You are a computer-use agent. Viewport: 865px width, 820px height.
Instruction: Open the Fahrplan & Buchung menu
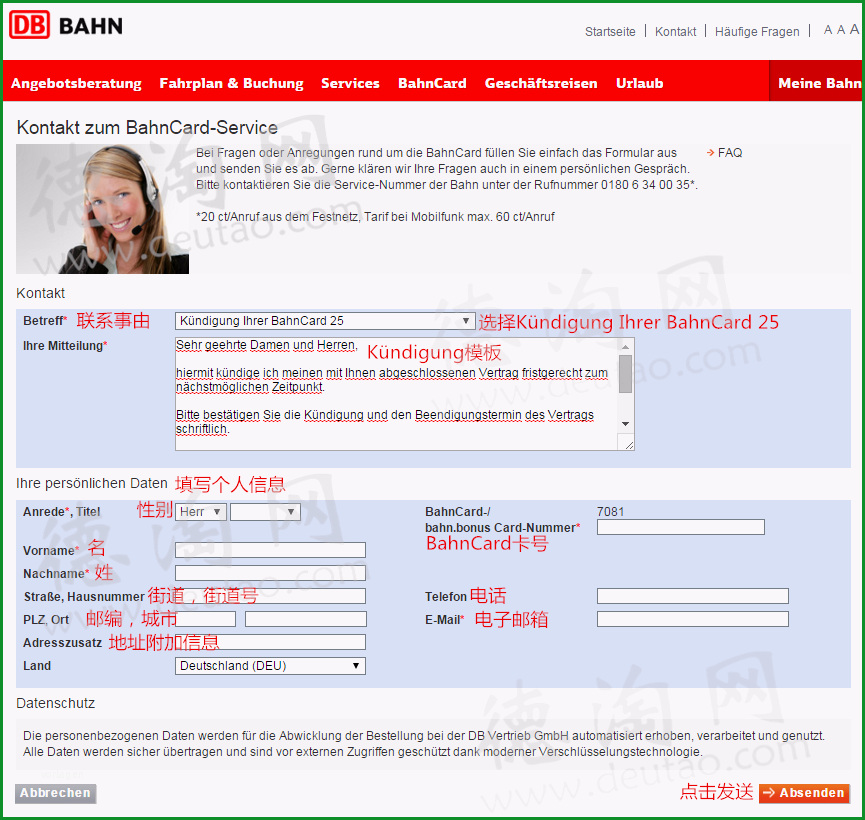(x=231, y=83)
